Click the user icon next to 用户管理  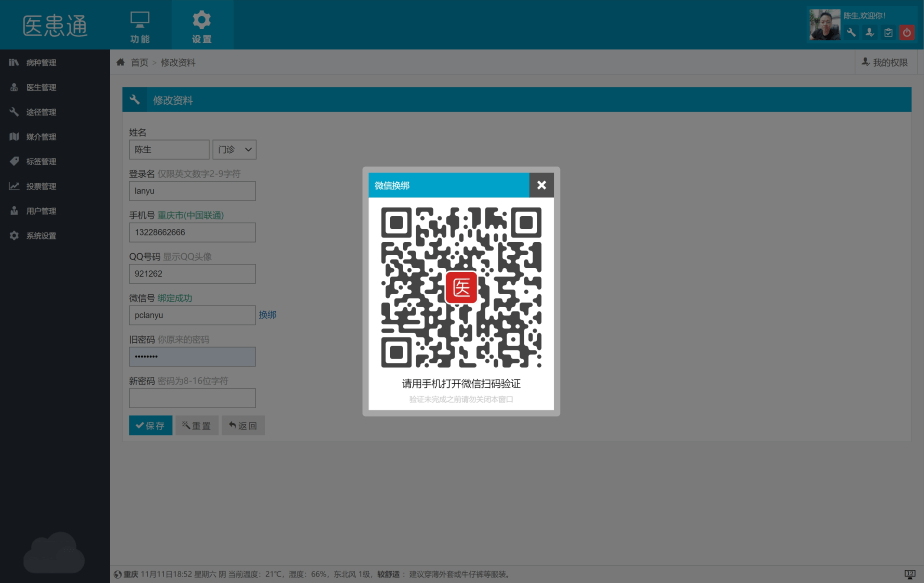tap(14, 210)
